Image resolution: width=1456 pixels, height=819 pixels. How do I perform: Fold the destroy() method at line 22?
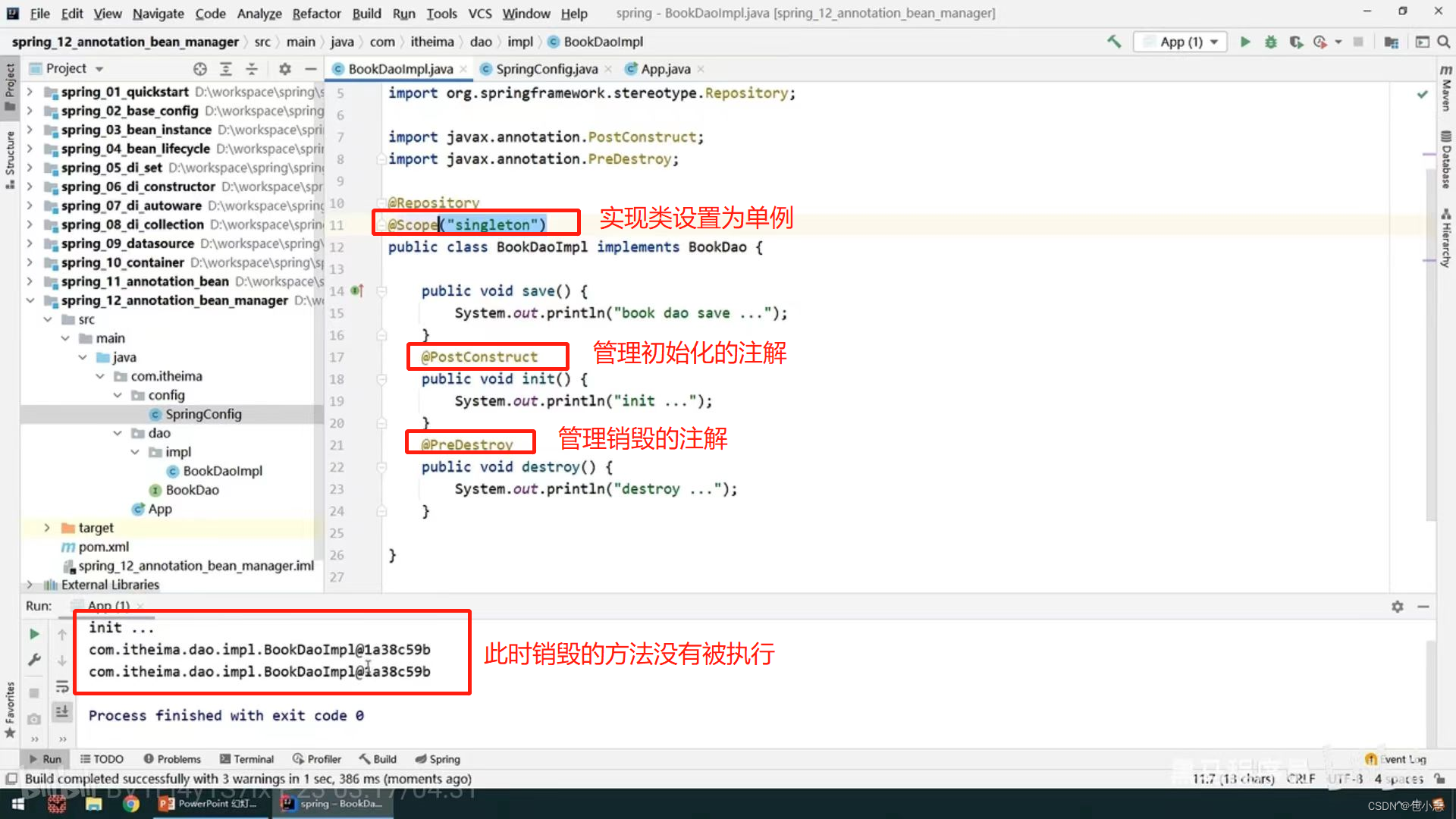[x=382, y=467]
